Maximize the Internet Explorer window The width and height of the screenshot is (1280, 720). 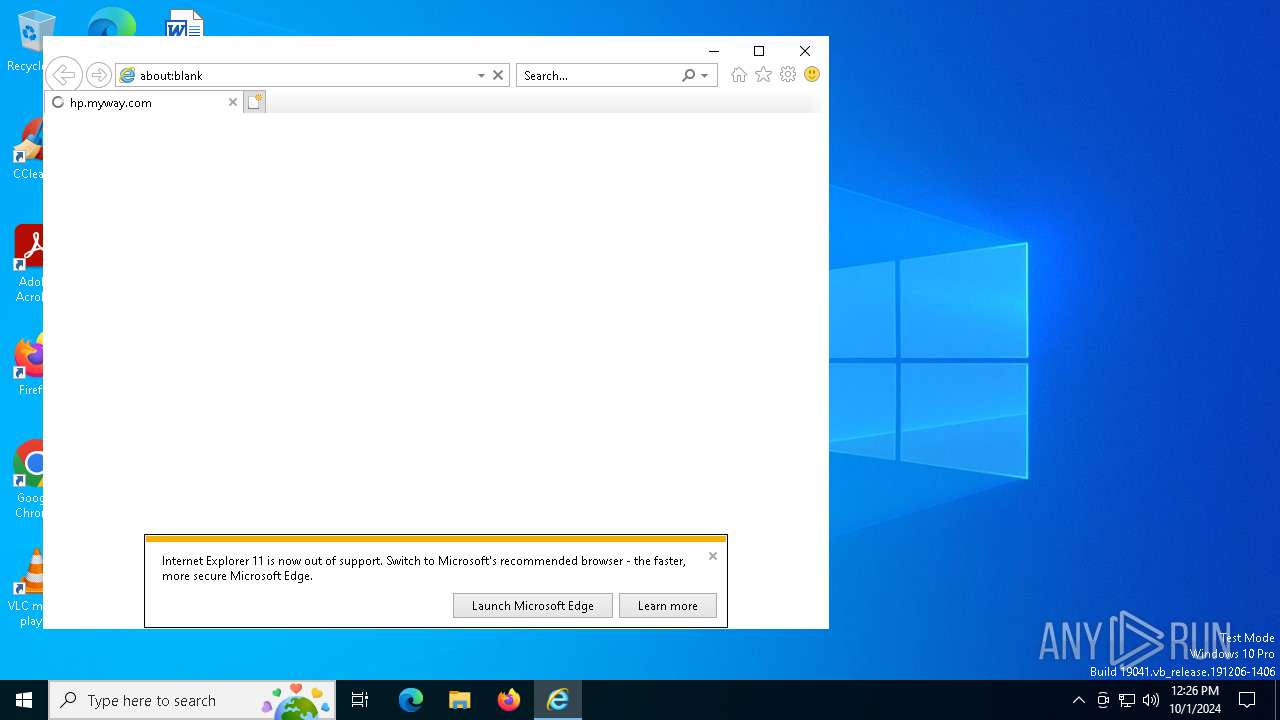759,51
